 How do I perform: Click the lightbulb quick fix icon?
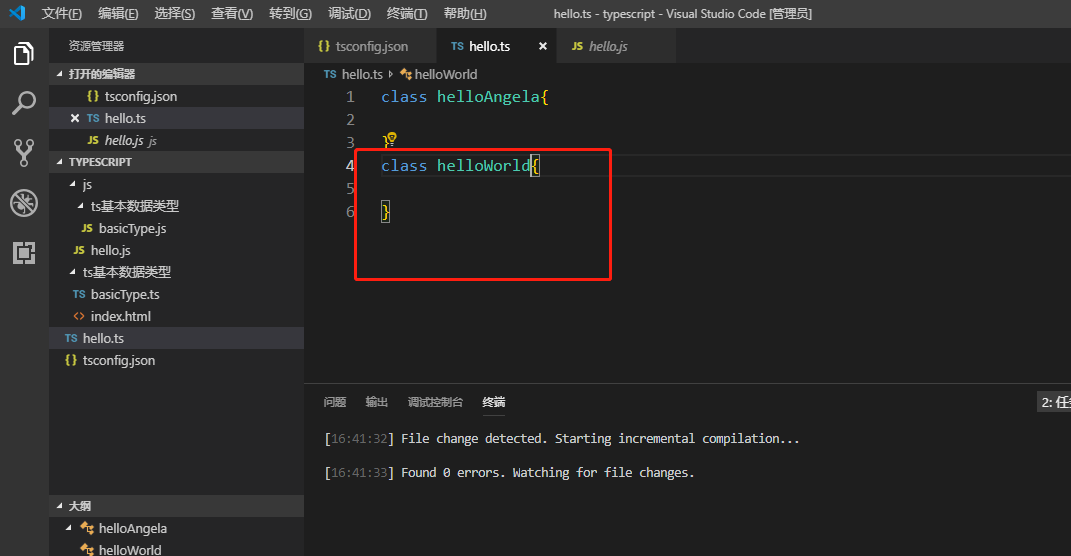(391, 139)
